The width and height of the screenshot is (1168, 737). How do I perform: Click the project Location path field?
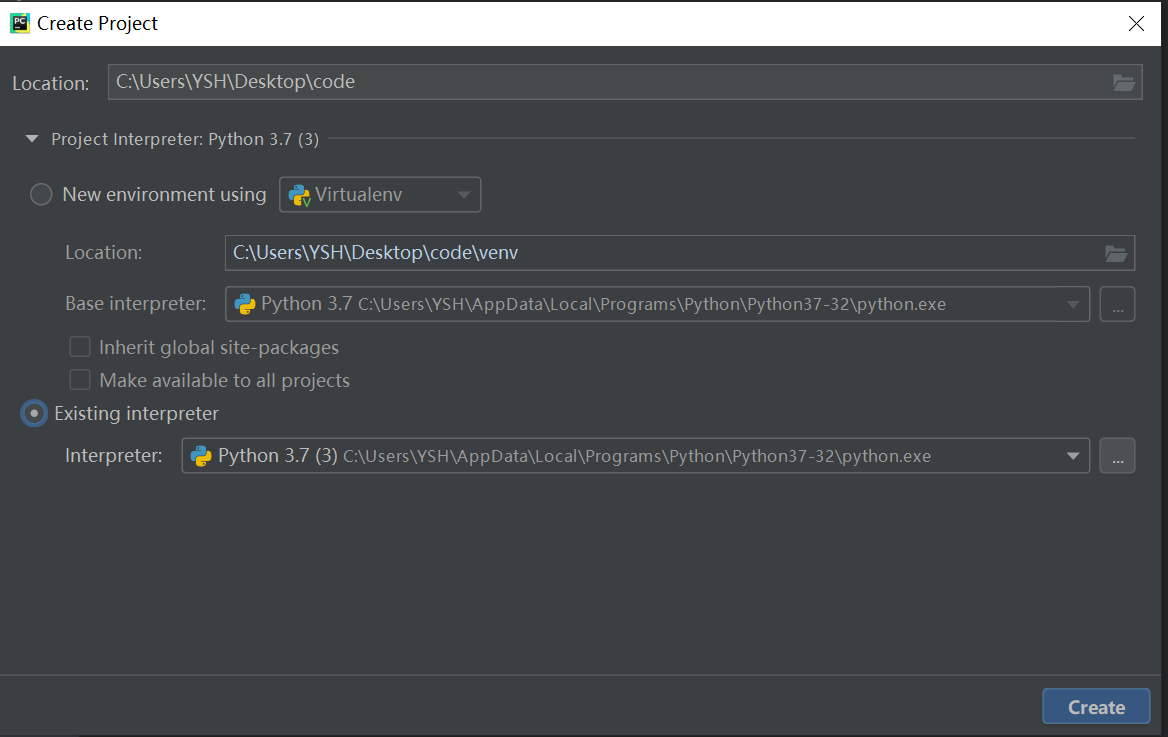coord(607,82)
